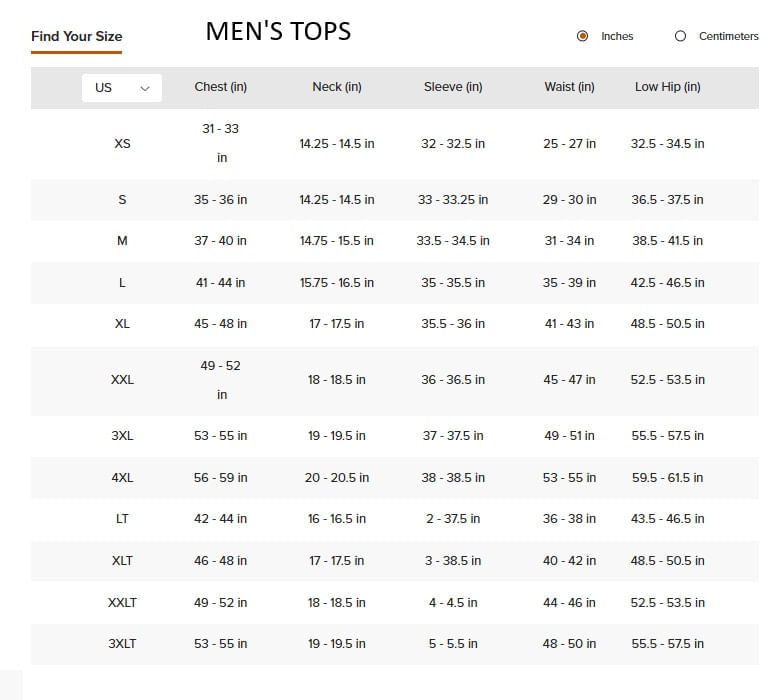Viewport: 783px width, 700px height.
Task: Click the M row chest value 37 - 40 in
Action: [221, 241]
